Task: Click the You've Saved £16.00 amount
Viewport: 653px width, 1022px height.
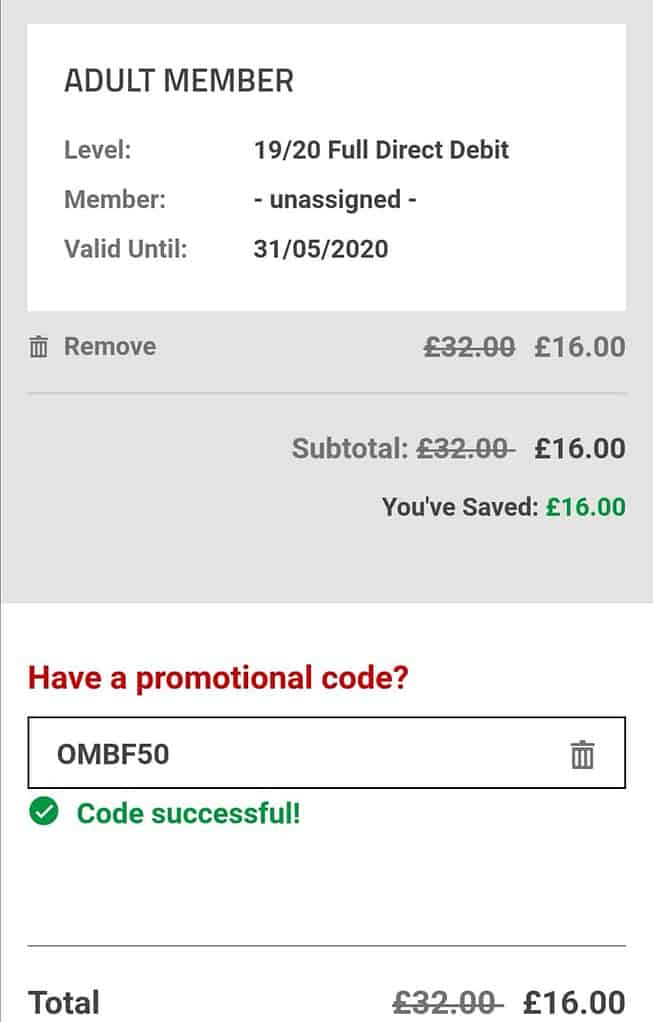Action: (585, 507)
